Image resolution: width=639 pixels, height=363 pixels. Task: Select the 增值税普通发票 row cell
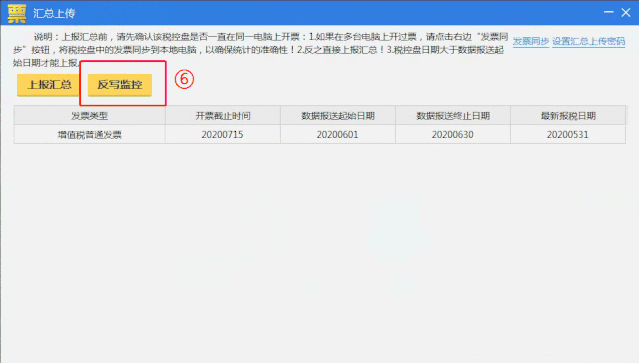90,134
